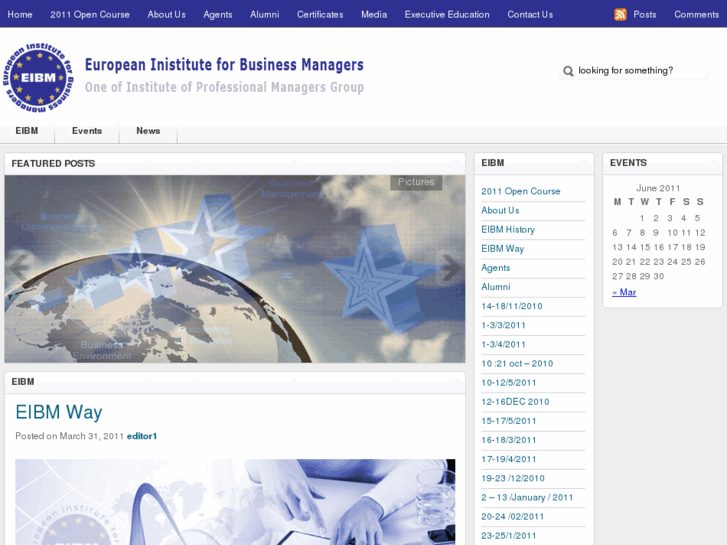Open sidebar Alumni link
727x545 pixels.
[x=496, y=287]
